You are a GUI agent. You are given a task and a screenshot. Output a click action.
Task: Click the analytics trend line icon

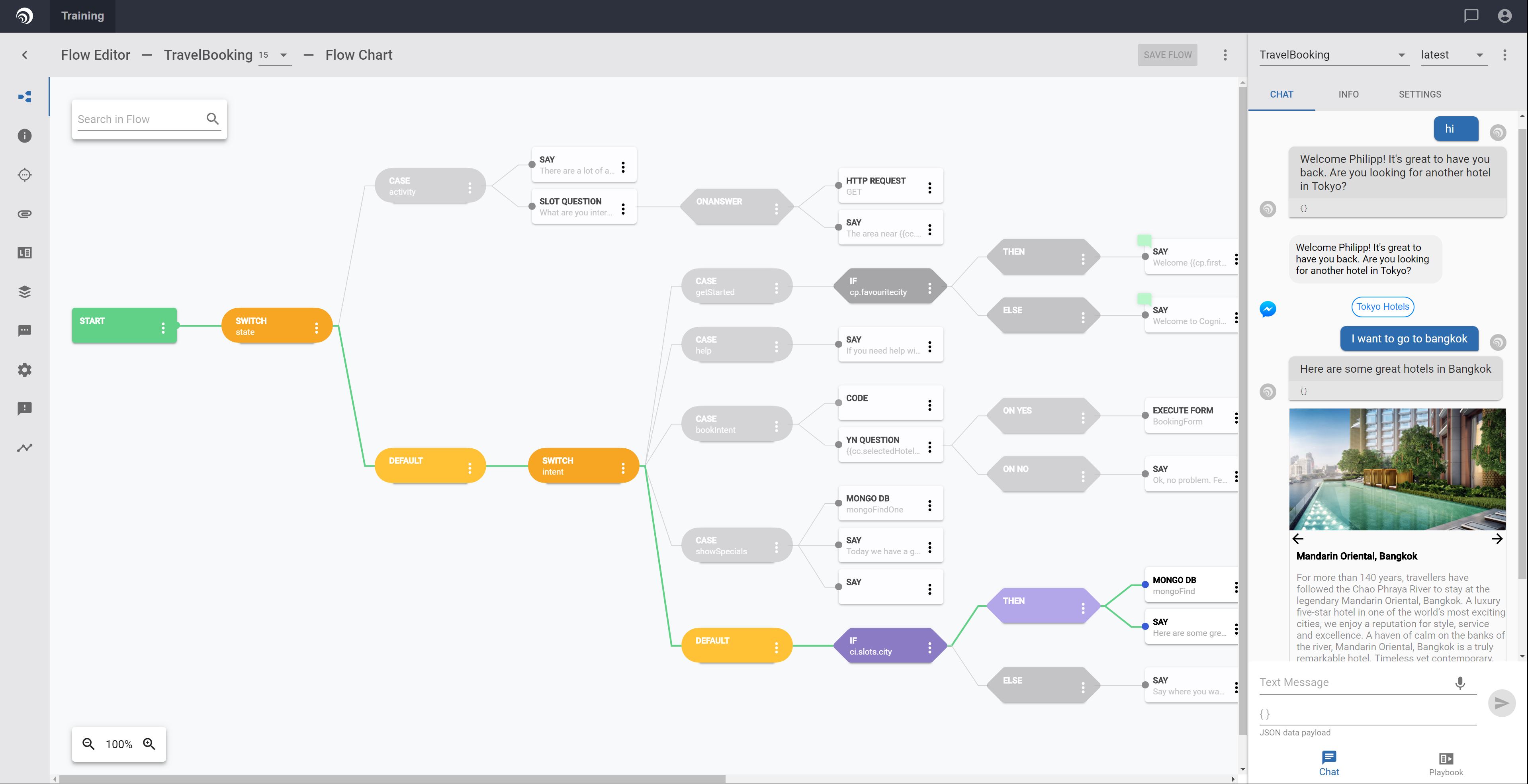point(24,448)
